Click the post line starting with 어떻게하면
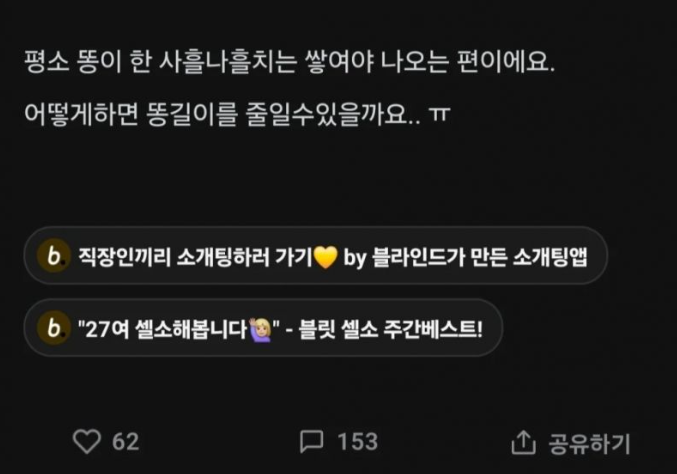 [237, 114]
